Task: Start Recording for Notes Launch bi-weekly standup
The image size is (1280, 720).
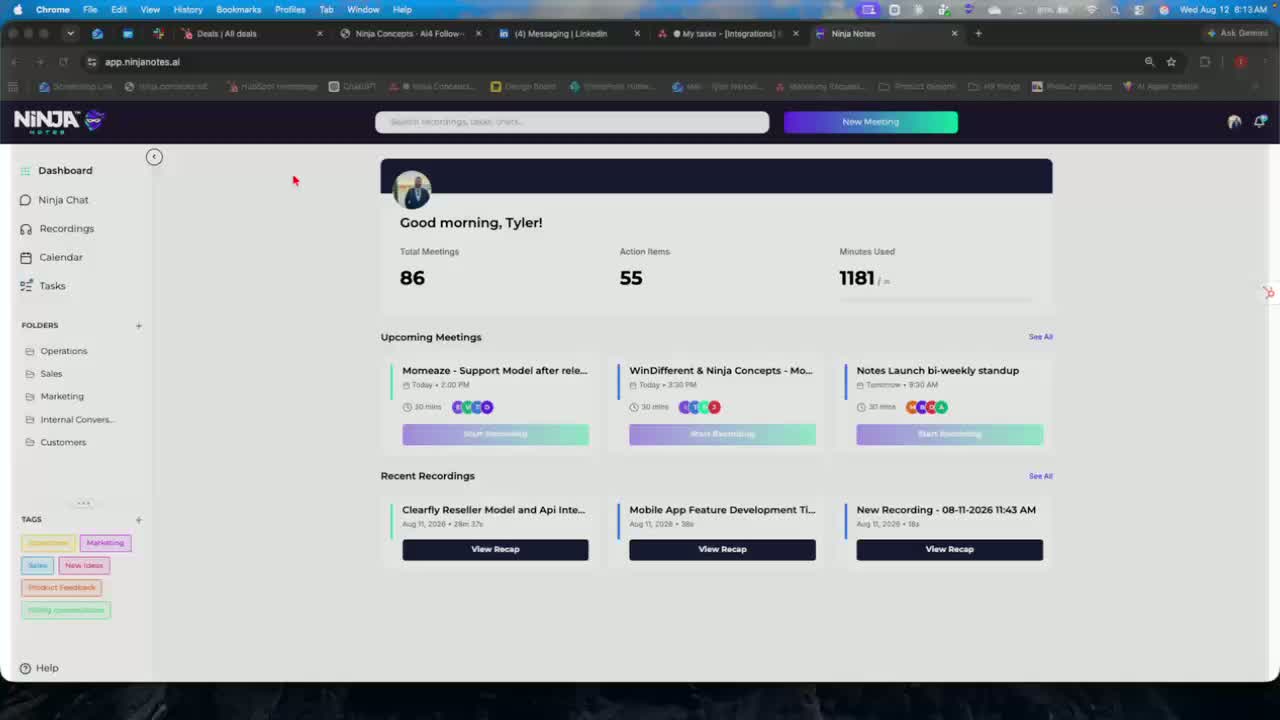Action: pyautogui.click(x=949, y=434)
